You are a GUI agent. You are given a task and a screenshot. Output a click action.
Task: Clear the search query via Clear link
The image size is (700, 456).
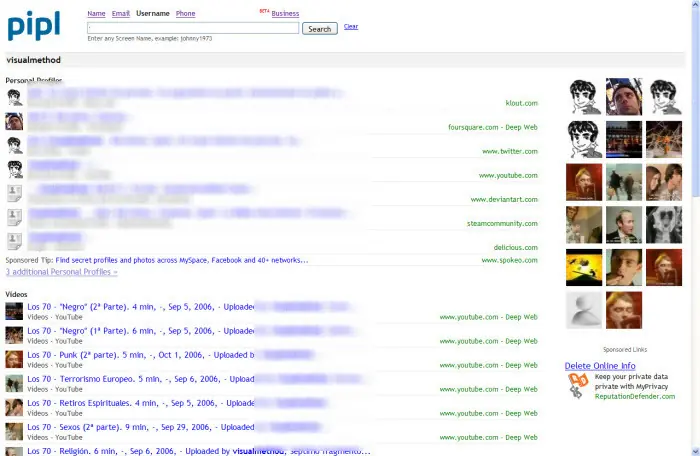click(351, 26)
